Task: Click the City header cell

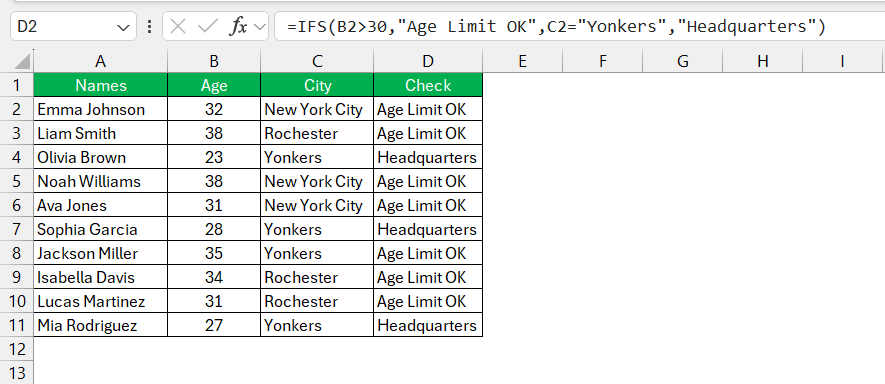Action: pos(317,85)
